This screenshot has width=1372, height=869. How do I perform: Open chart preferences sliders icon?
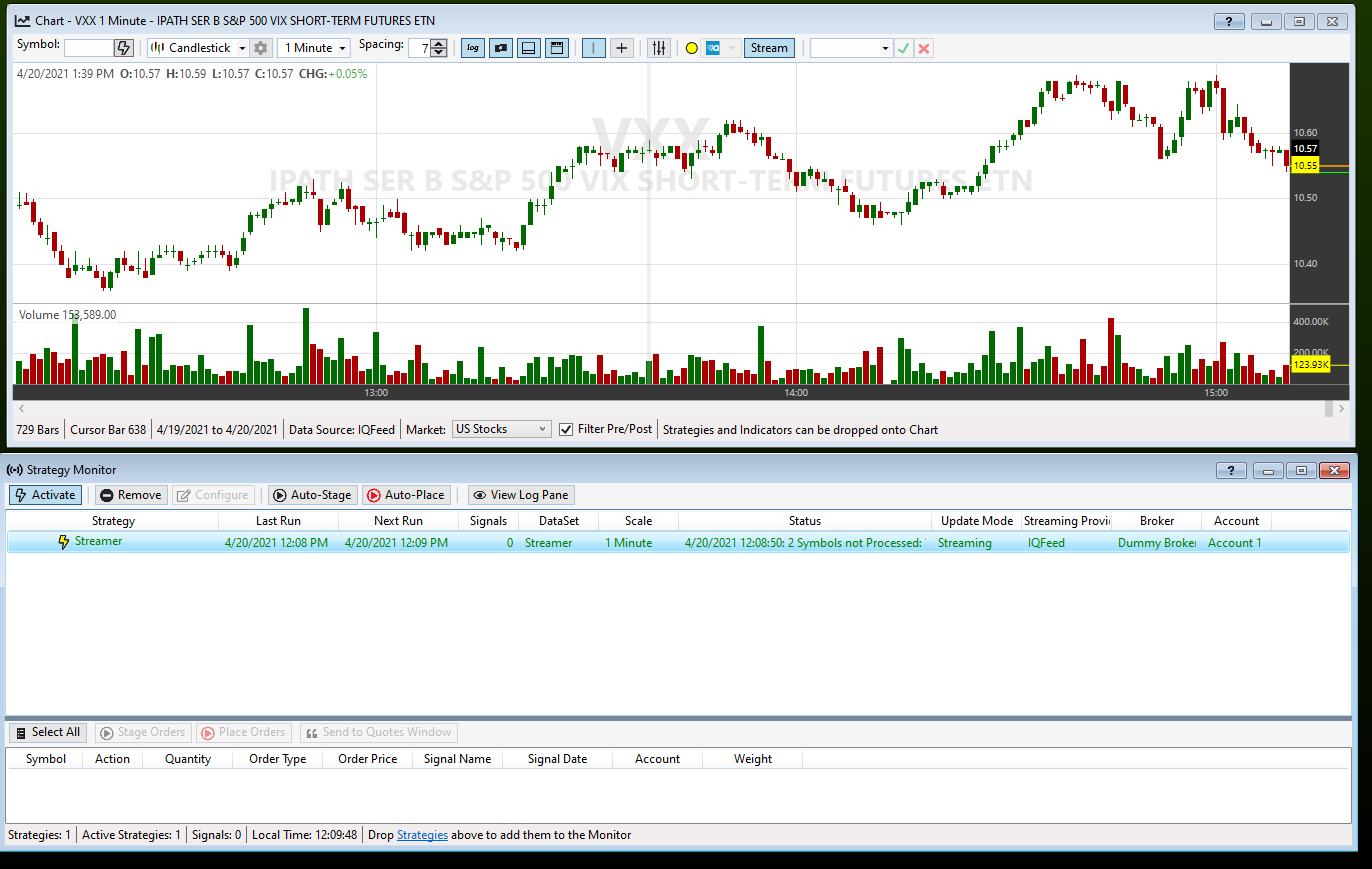pos(658,48)
